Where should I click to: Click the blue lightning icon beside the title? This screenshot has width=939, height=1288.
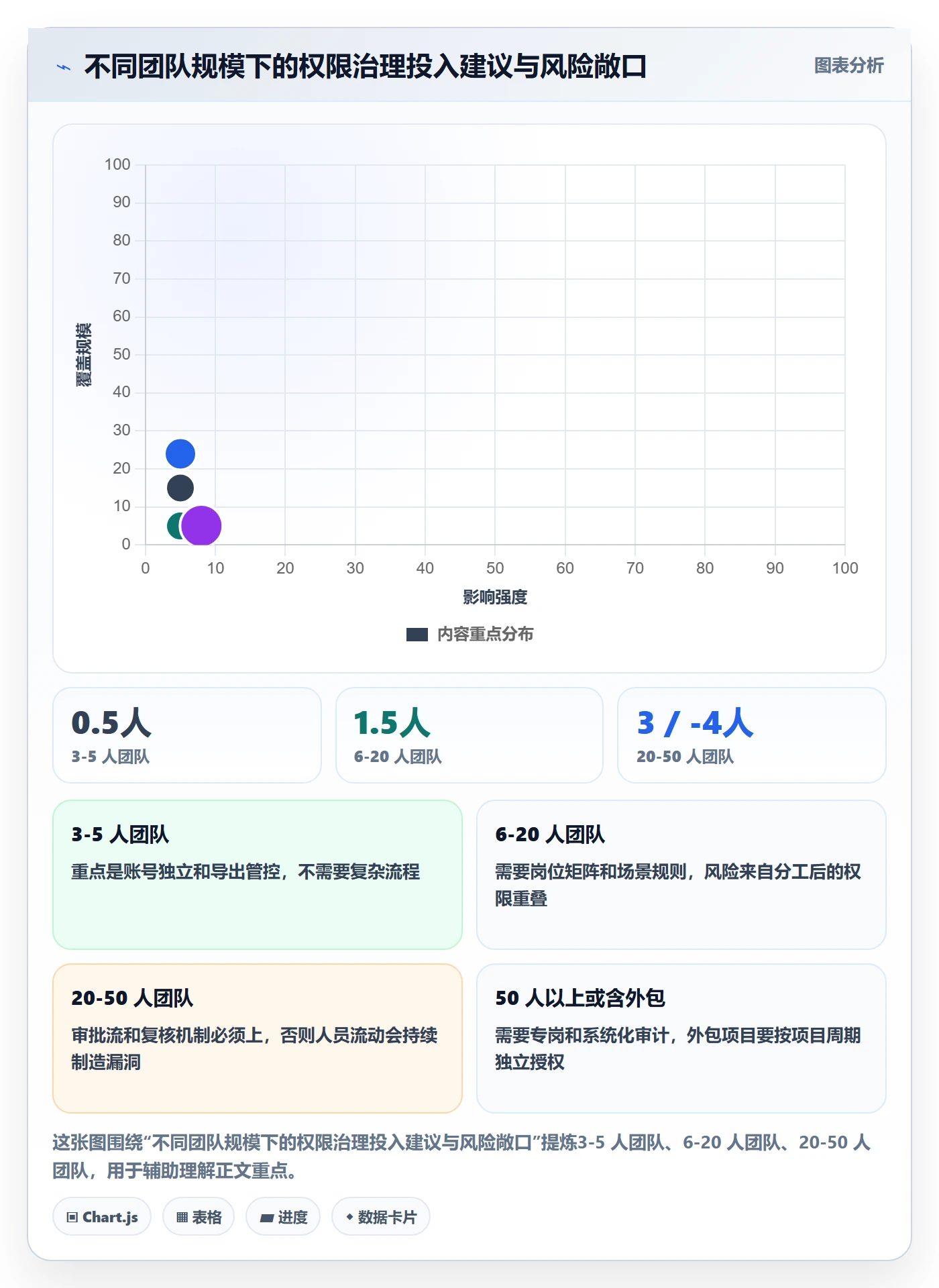64,67
